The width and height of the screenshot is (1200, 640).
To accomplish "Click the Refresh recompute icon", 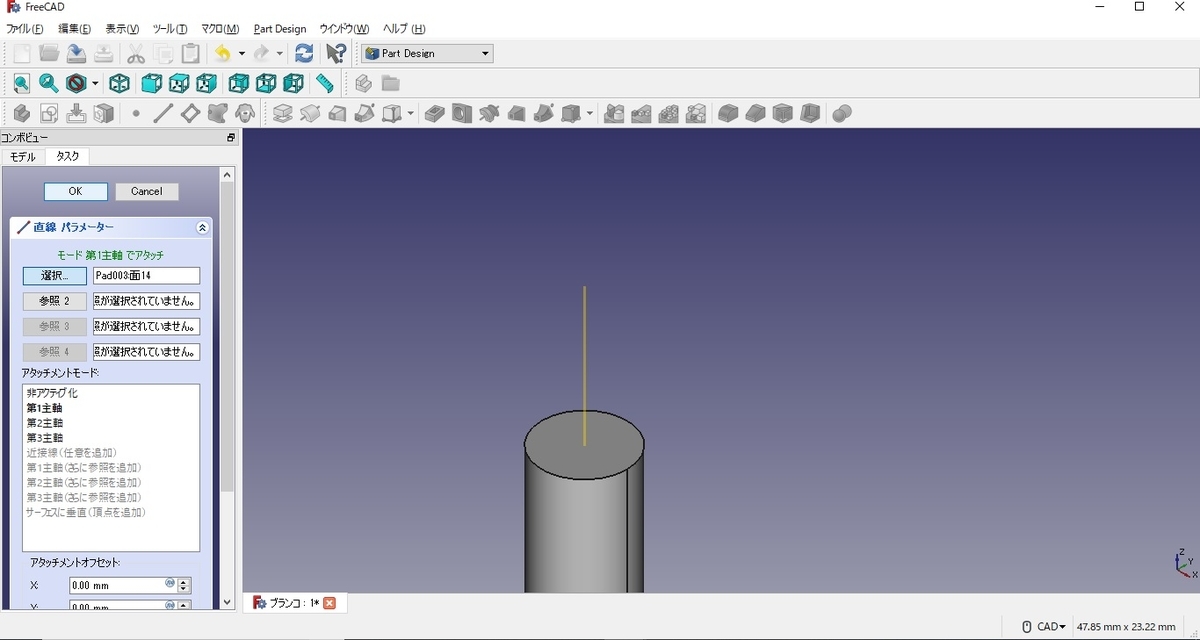I will tap(304, 54).
